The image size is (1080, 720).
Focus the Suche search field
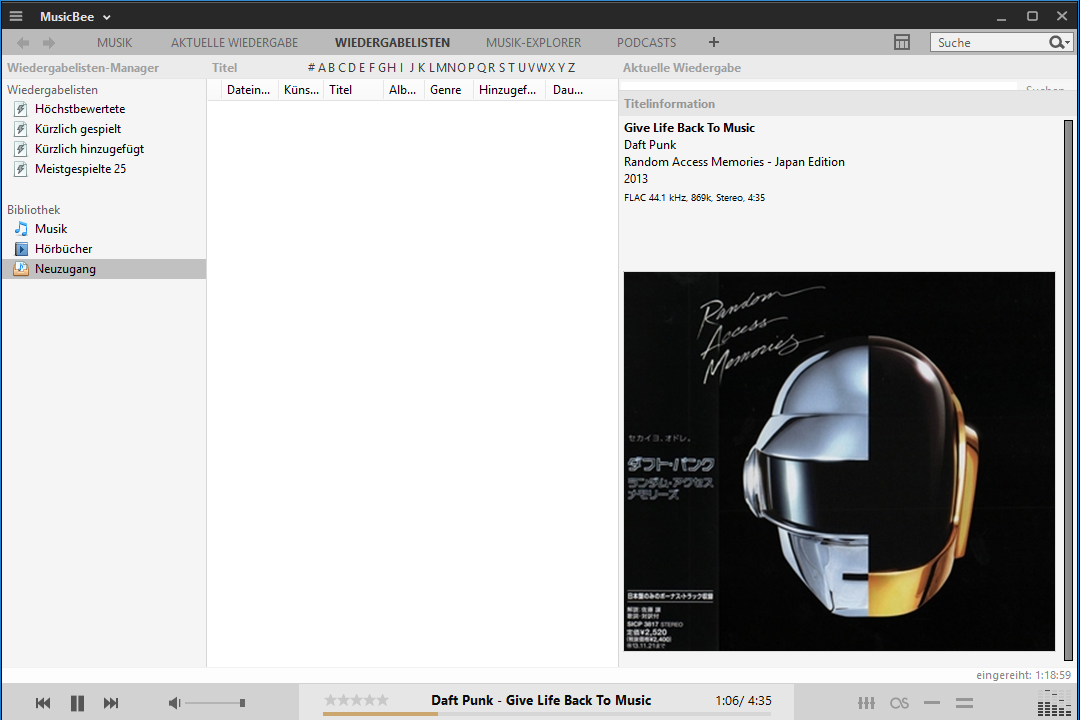click(989, 43)
